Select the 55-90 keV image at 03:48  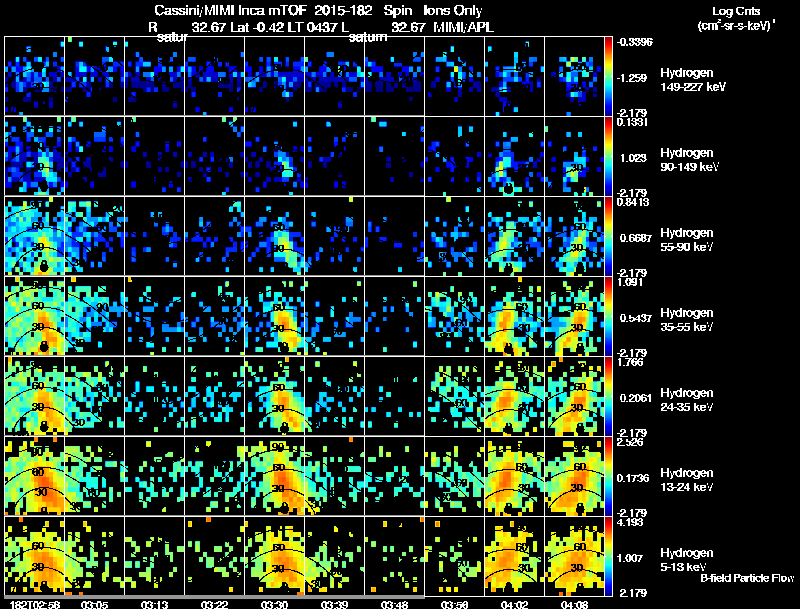(x=394, y=236)
